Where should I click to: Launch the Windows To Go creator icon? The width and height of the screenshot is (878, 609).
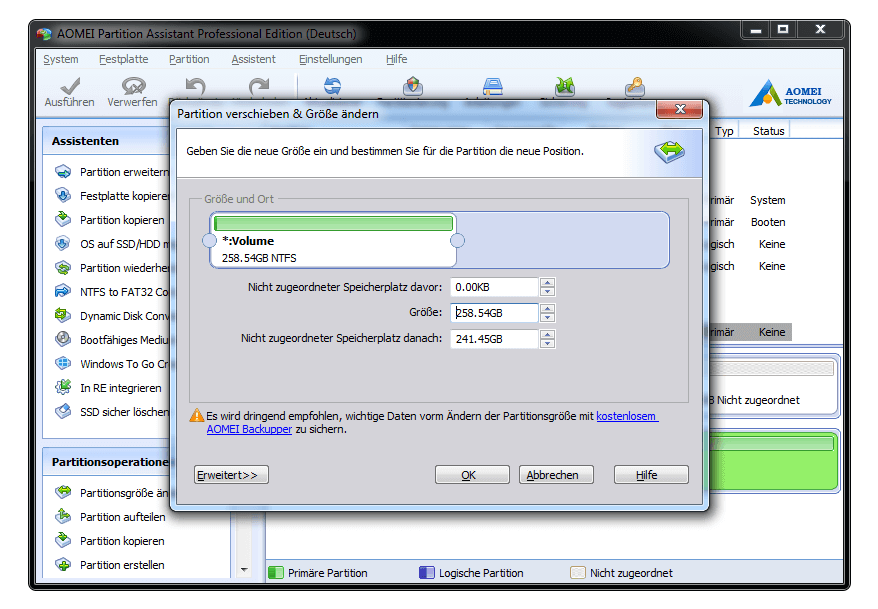point(63,363)
